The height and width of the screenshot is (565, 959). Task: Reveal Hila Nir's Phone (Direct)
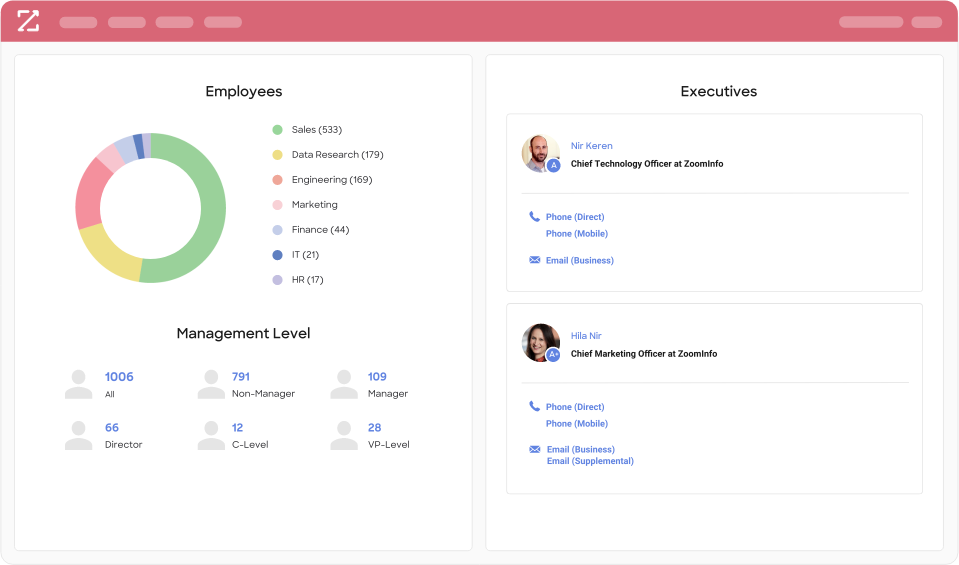(575, 407)
